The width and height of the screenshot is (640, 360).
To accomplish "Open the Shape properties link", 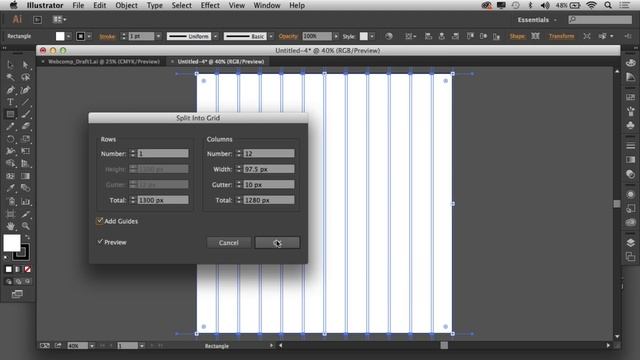I will tap(517, 36).
